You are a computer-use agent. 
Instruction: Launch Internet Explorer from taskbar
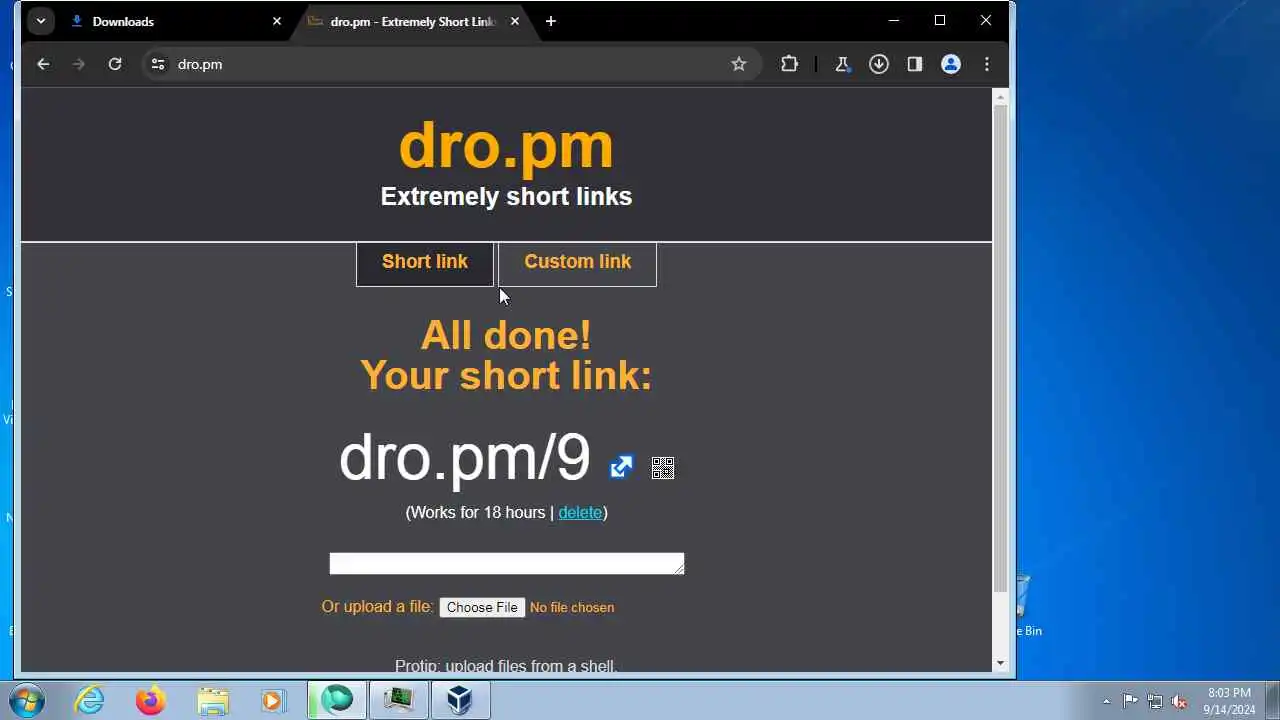pos(90,700)
